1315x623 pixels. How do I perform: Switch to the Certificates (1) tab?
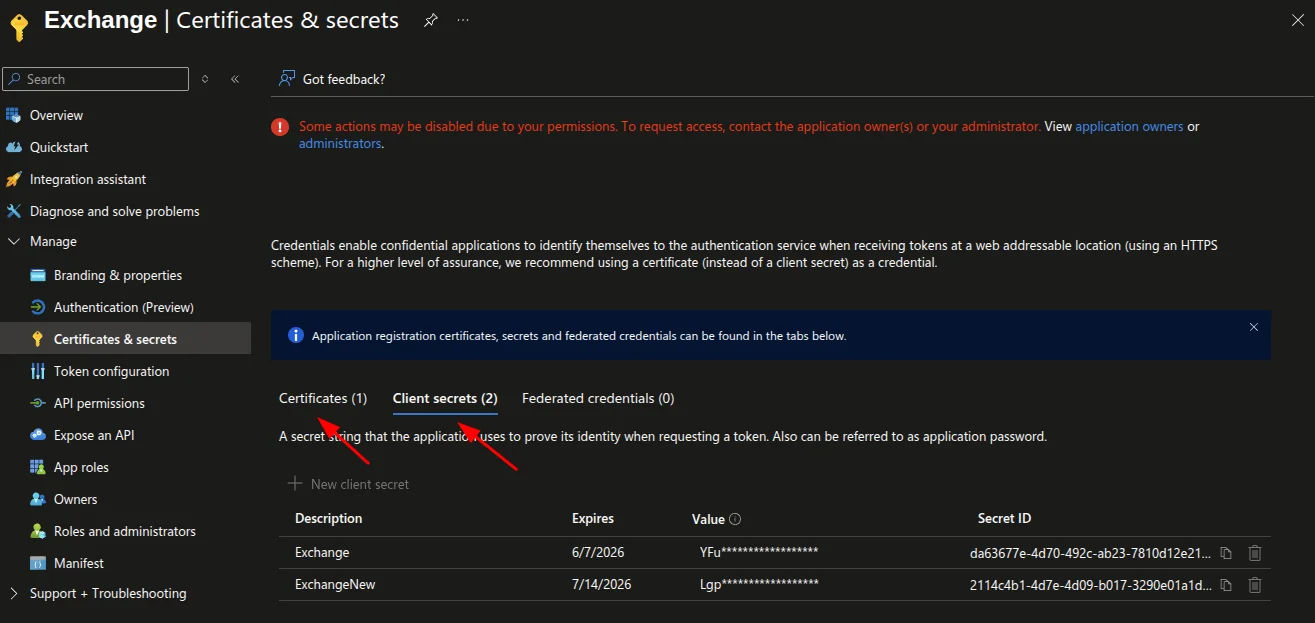point(323,398)
